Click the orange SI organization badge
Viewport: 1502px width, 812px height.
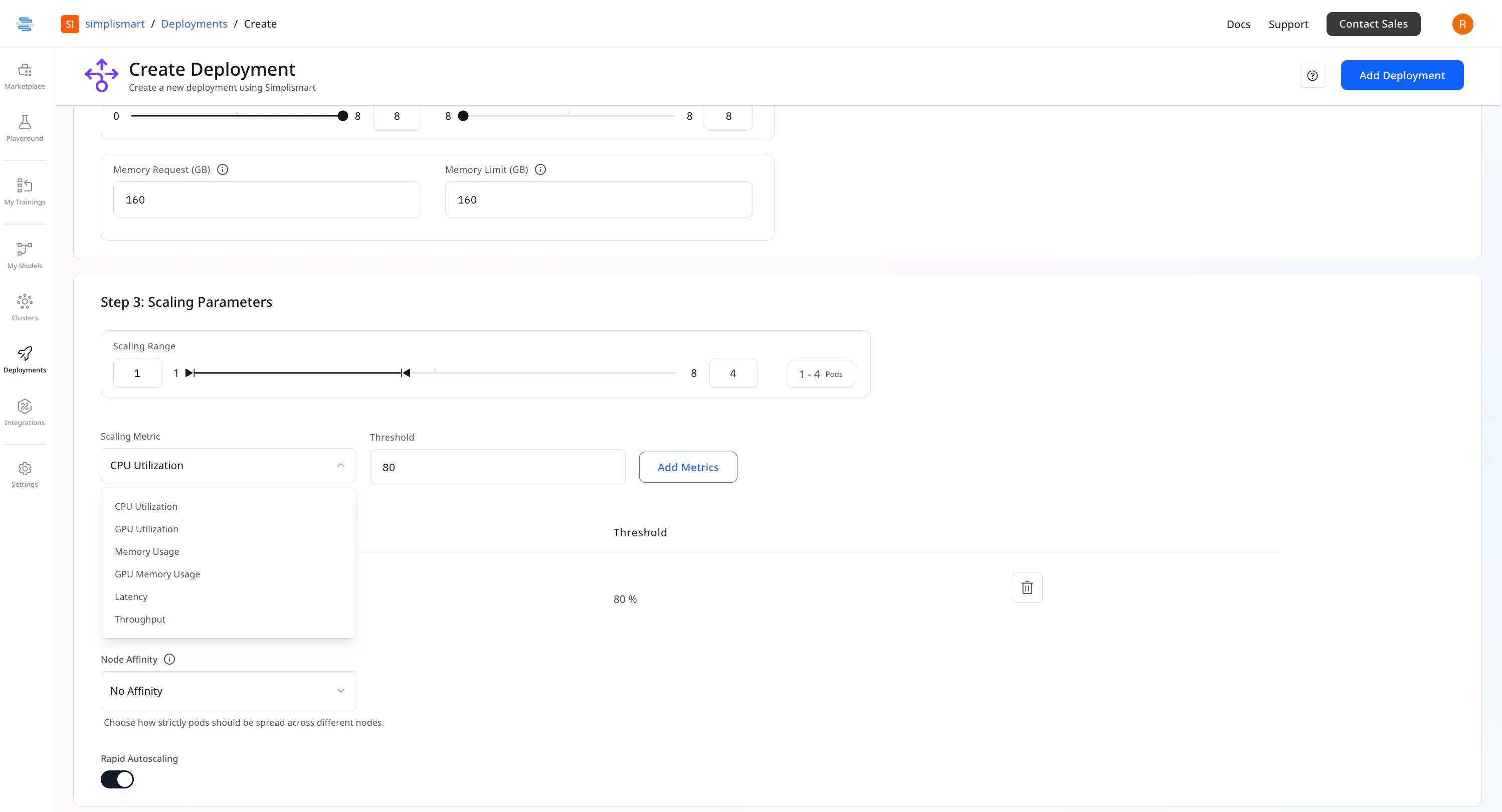coord(70,24)
